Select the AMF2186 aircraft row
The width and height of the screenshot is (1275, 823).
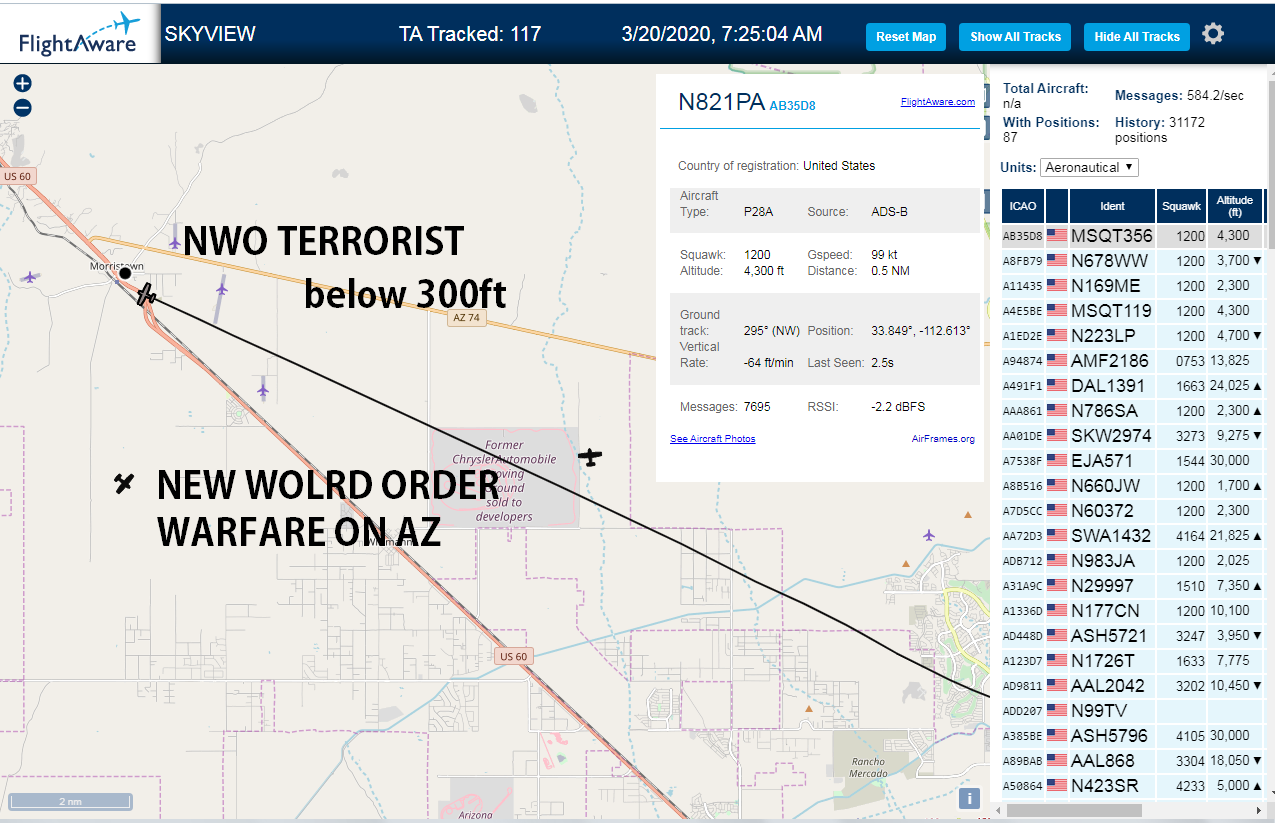tap(1132, 361)
